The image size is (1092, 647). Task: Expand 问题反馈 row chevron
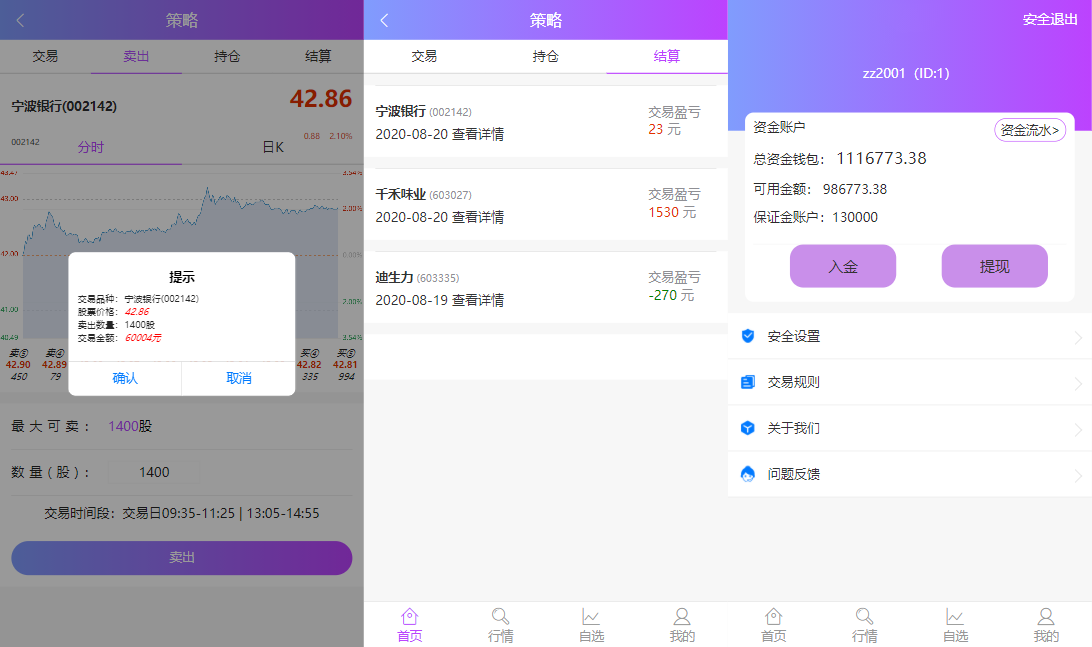click(1077, 476)
